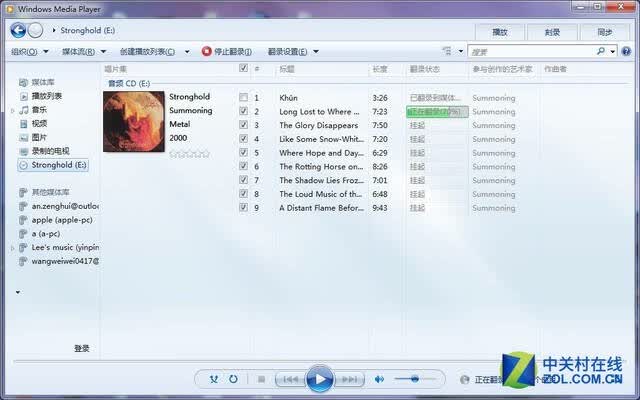640x400 pixels.
Task: Check the box for track 1 Khûn
Action: click(x=243, y=98)
